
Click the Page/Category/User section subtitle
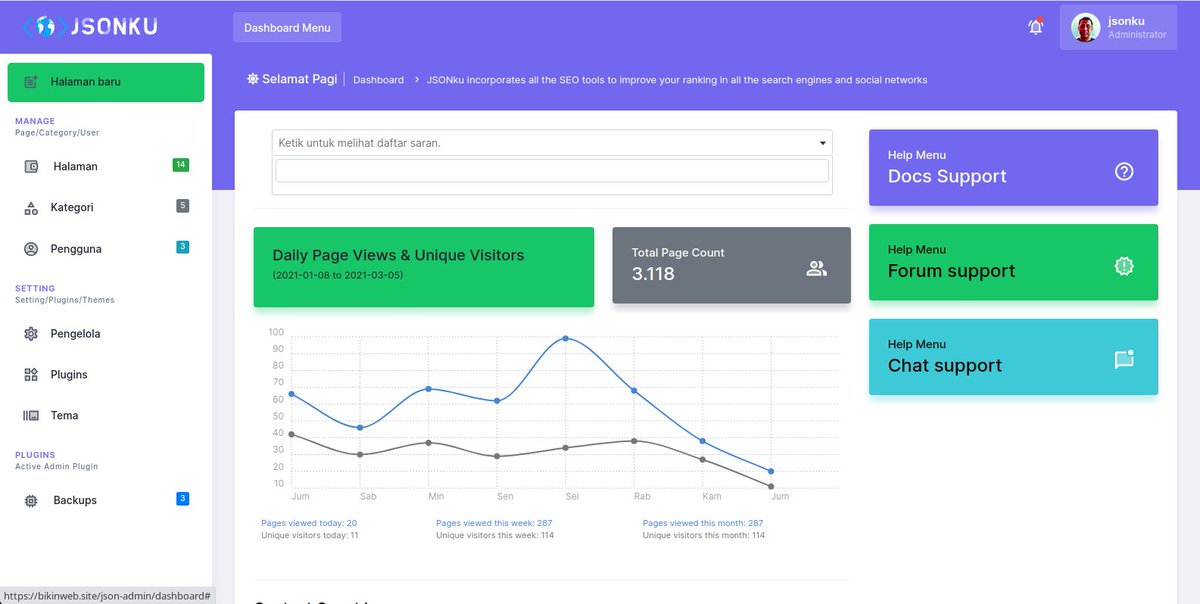point(57,132)
